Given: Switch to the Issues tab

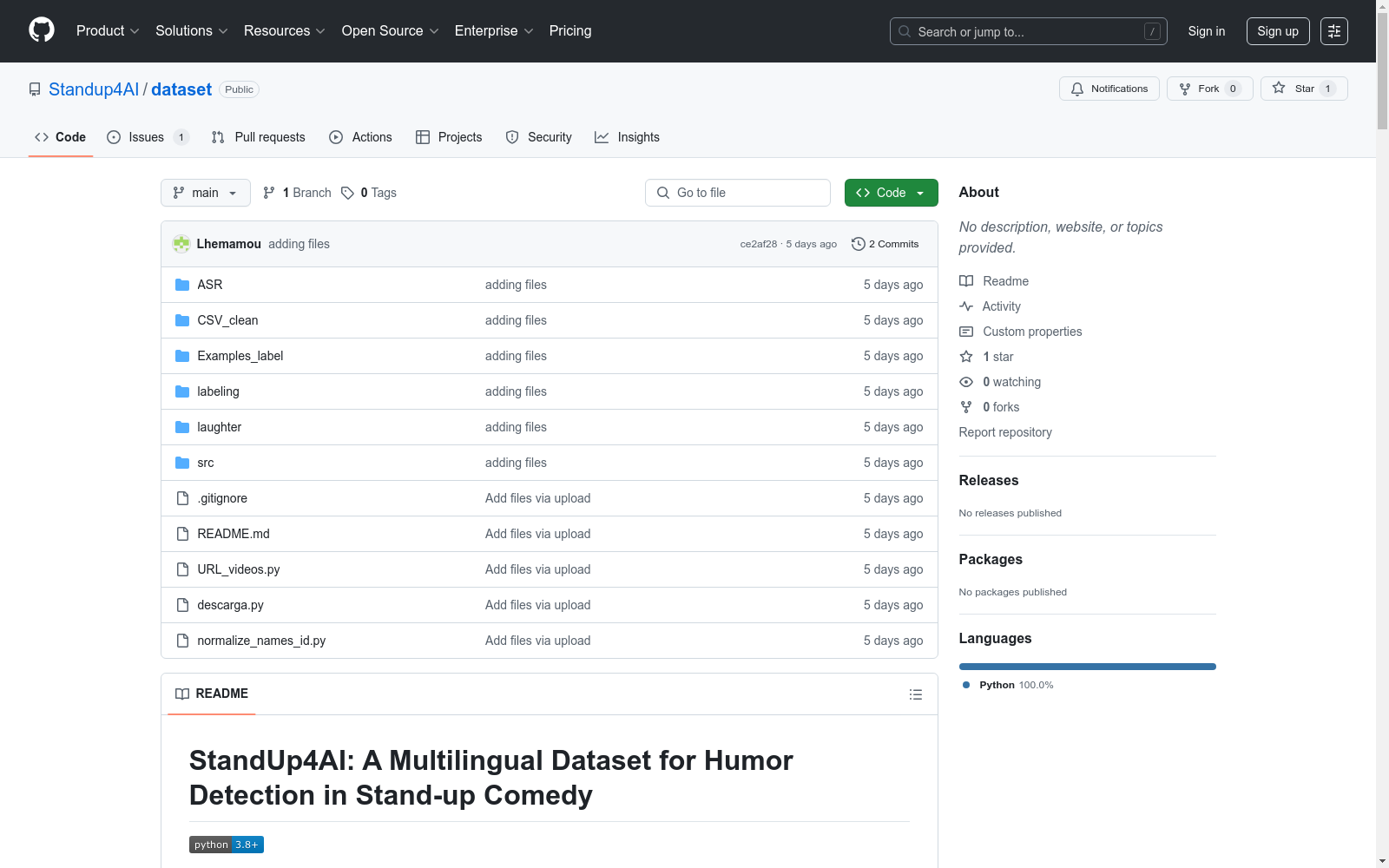Looking at the screenshot, I should click(x=148, y=137).
